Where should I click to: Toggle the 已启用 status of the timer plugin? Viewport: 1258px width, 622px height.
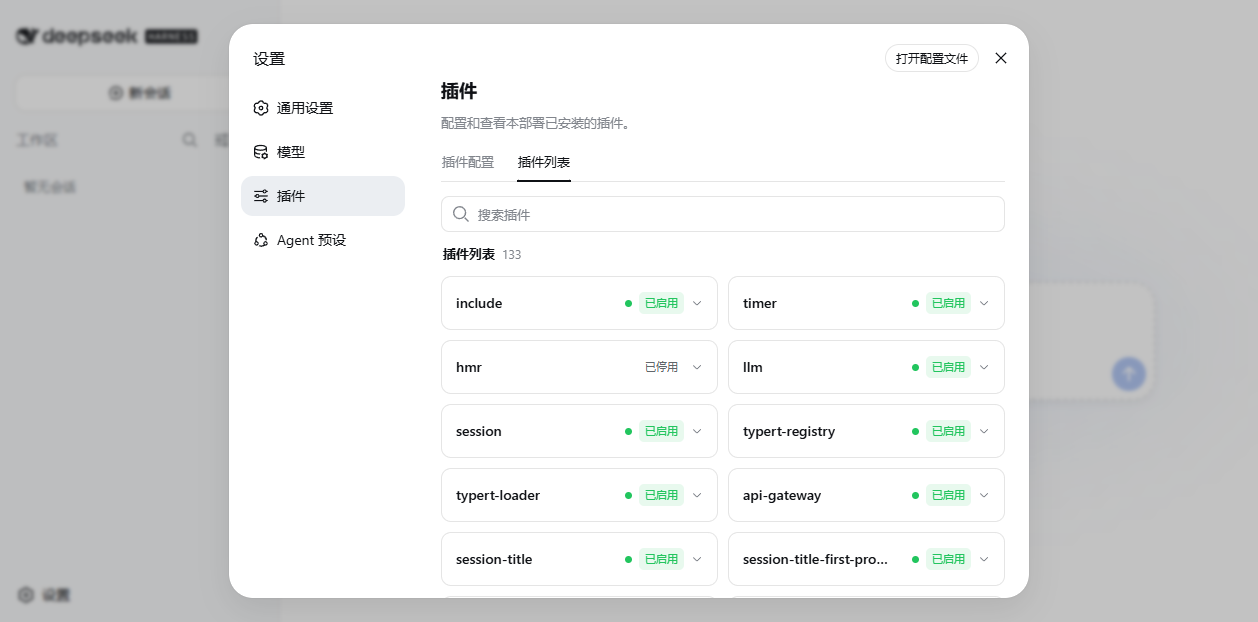coord(948,303)
